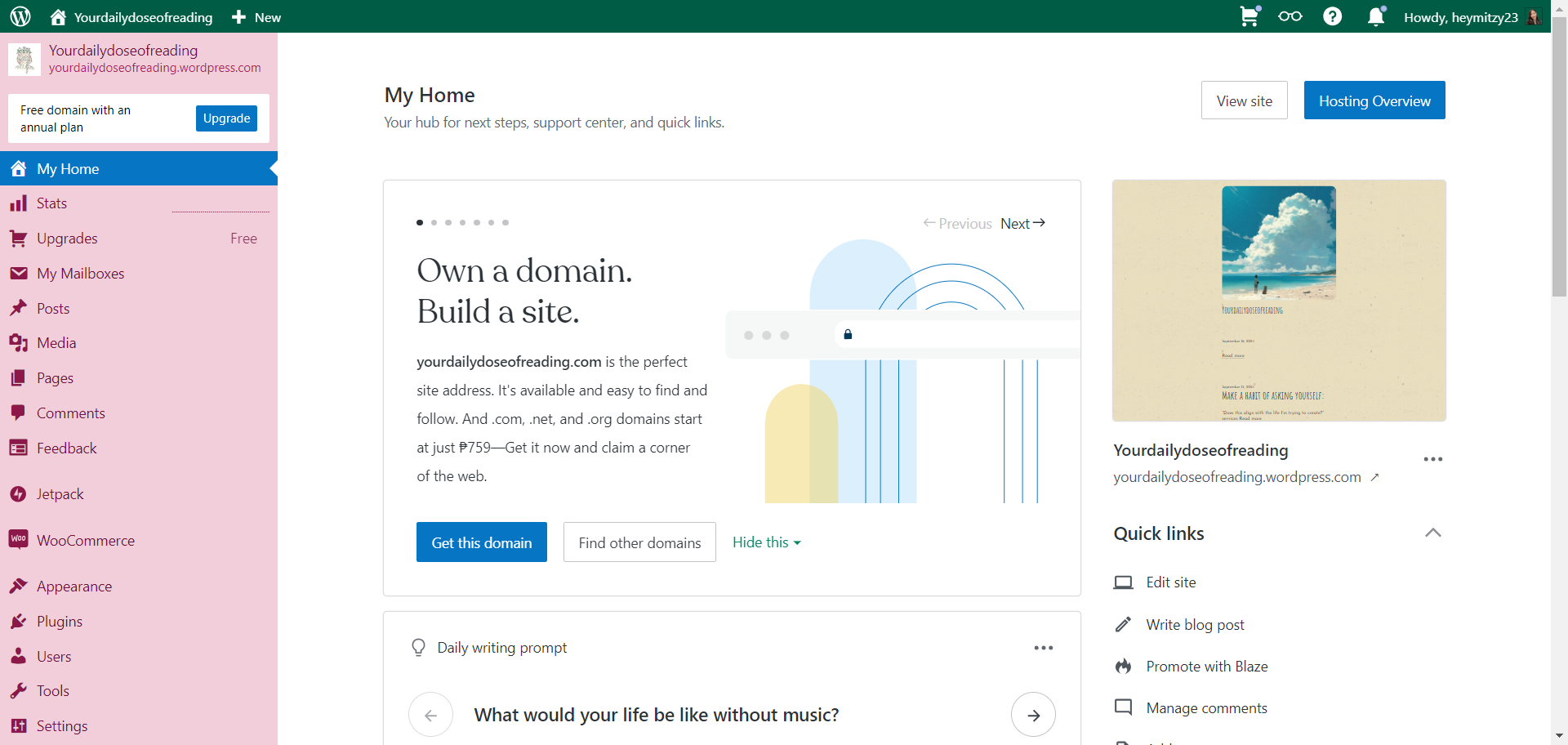Open the Posts menu item
Viewport: 1568px width, 745px height.
coord(139,309)
